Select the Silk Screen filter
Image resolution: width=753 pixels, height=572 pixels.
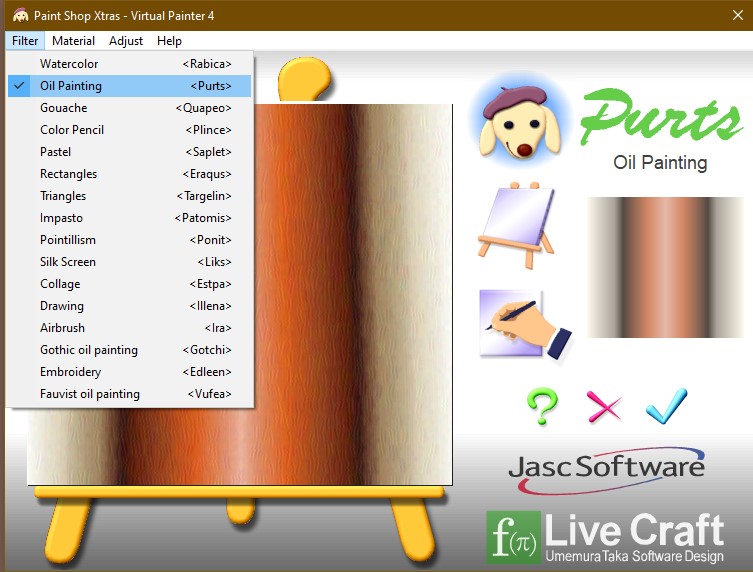pos(130,262)
